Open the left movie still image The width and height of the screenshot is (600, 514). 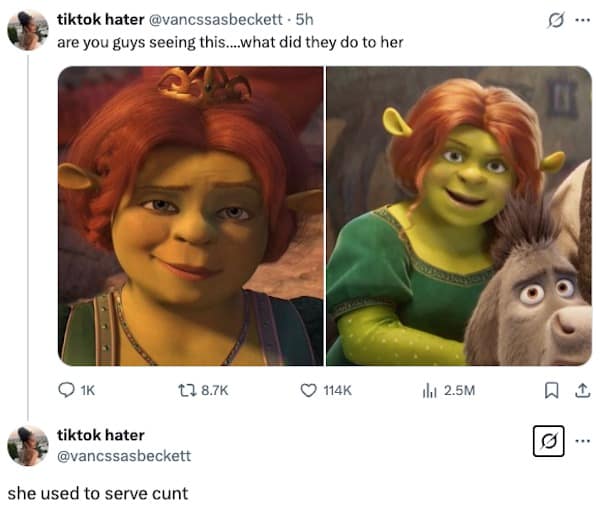point(190,216)
